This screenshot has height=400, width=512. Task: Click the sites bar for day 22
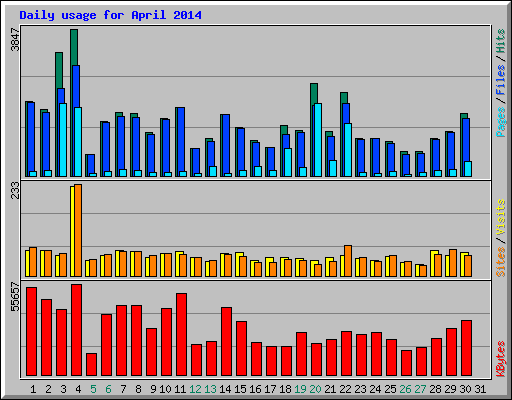click(x=348, y=261)
